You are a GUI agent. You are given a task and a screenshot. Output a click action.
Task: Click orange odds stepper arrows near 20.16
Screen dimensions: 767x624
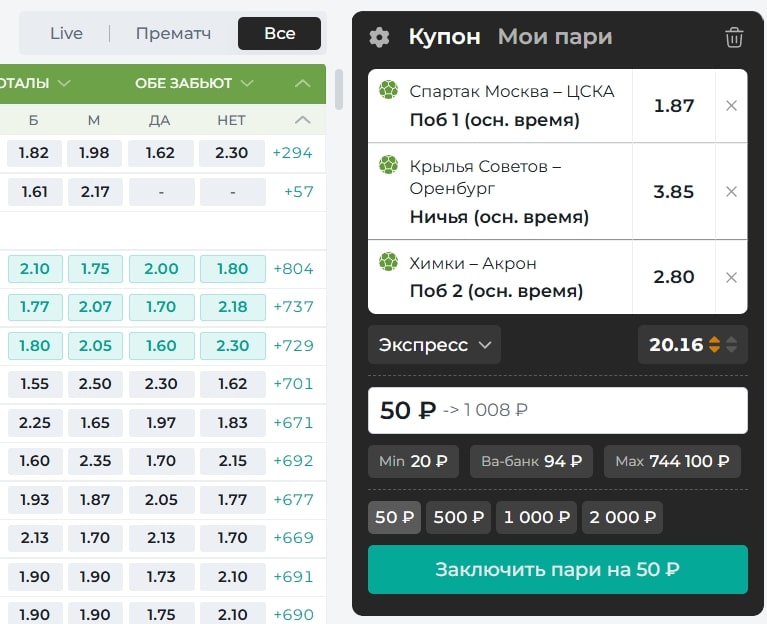(x=715, y=344)
